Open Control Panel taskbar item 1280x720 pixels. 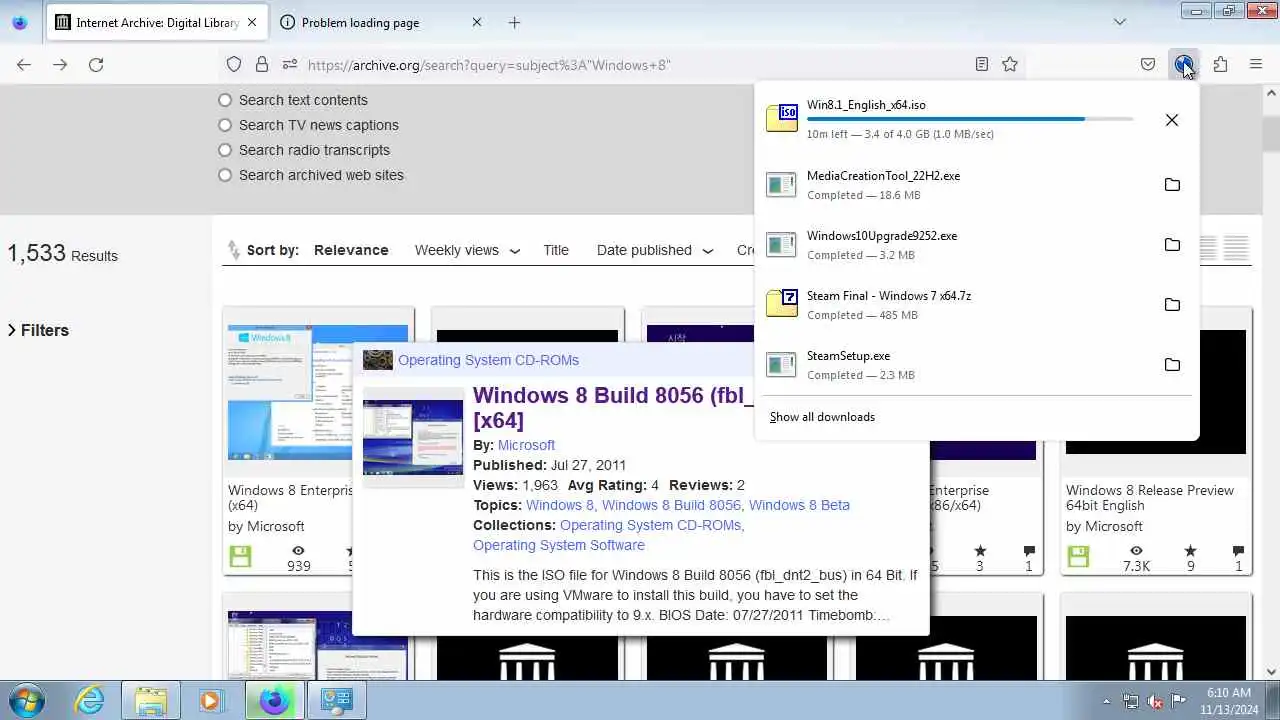[x=336, y=700]
